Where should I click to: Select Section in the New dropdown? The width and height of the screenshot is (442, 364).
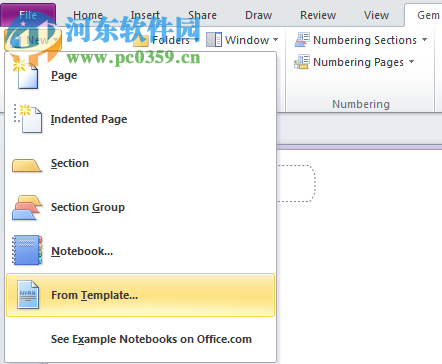140,163
